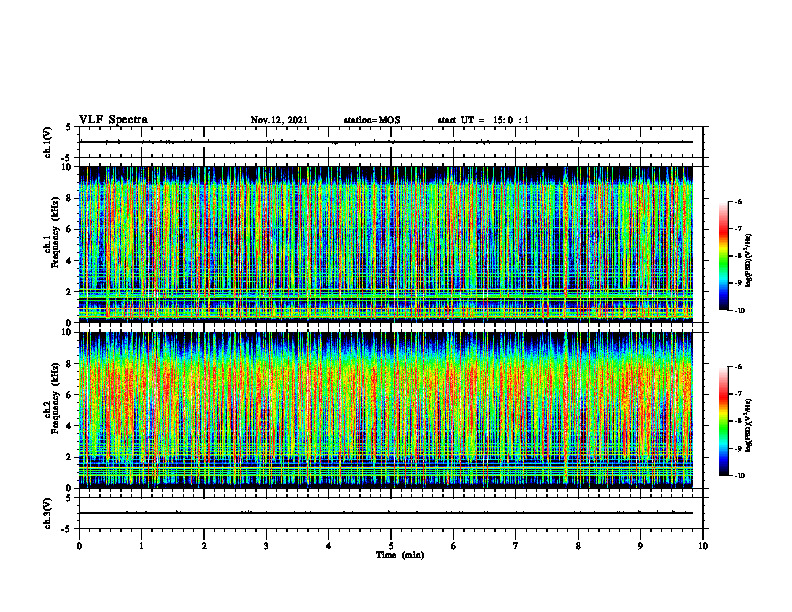Image resolution: width=792 pixels, height=612 pixels.
Task: Click the "8" kHz tick of ch.1 frequency axis
Action: coord(70,198)
